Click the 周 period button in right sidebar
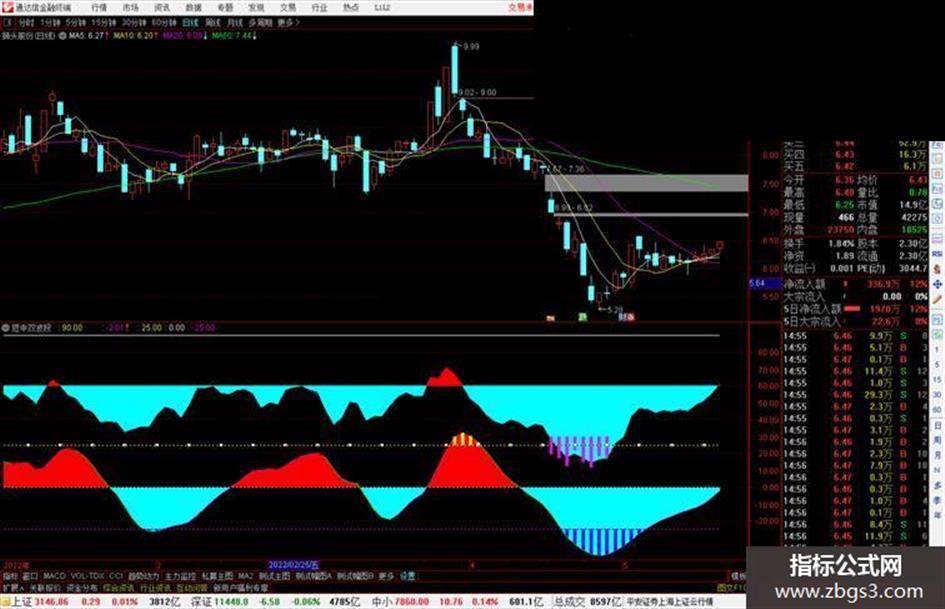The width and height of the screenshot is (945, 609). click(x=937, y=441)
